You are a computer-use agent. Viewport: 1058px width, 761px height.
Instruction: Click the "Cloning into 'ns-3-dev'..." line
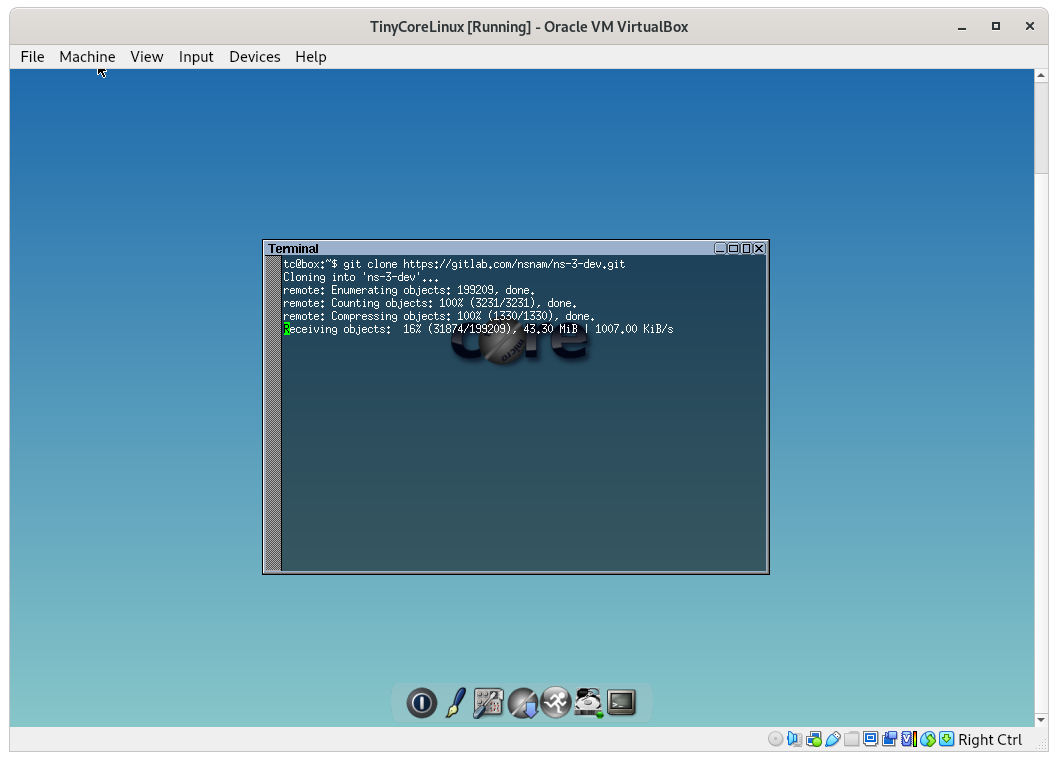coord(361,277)
